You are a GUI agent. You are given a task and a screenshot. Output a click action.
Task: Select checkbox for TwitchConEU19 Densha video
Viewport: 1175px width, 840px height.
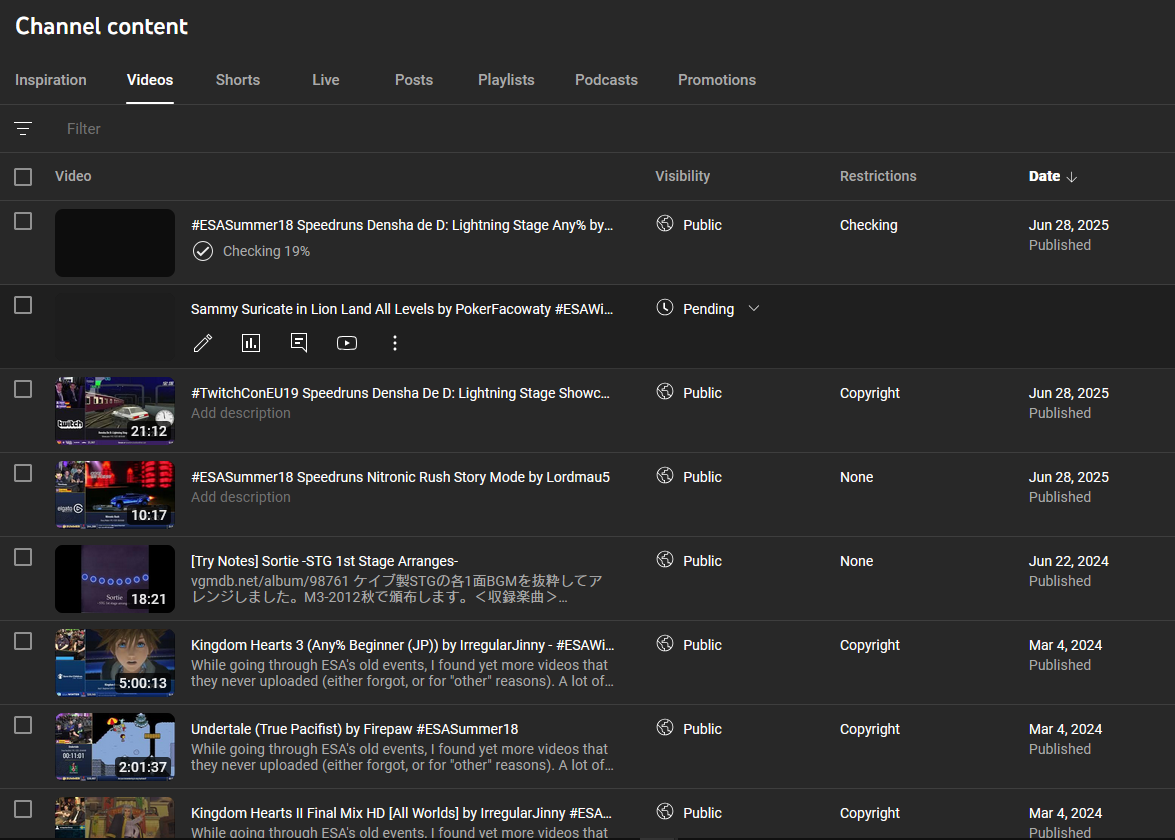click(23, 390)
